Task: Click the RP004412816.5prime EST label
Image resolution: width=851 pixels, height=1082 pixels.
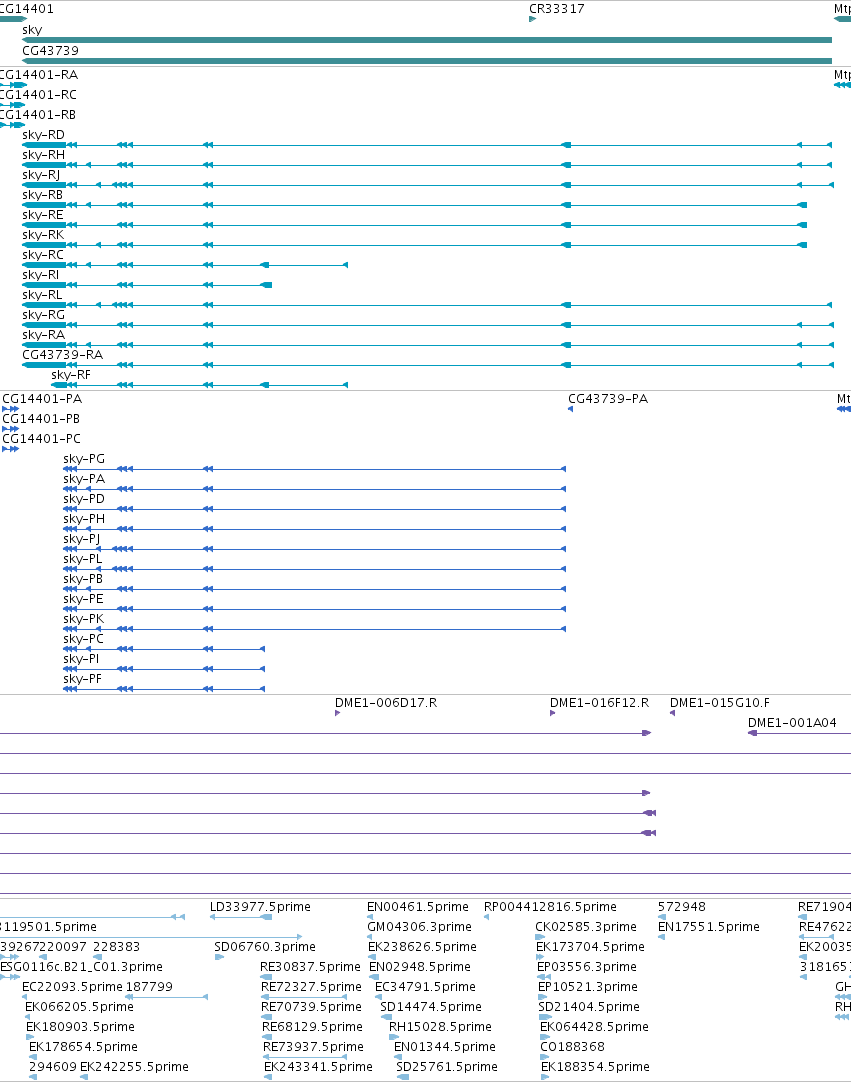Action: [x=550, y=907]
